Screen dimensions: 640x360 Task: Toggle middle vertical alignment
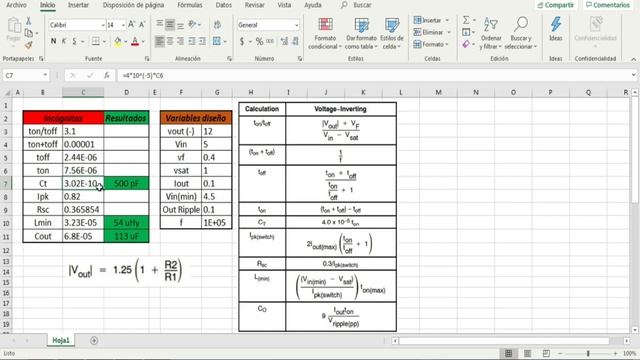point(170,24)
